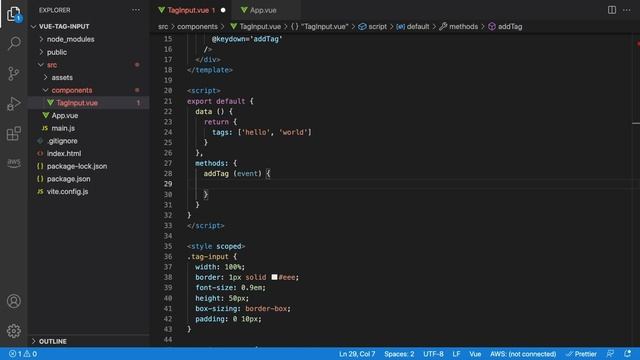640x360 pixels.
Task: Click the methods breadcrumb
Action: [x=458, y=27]
